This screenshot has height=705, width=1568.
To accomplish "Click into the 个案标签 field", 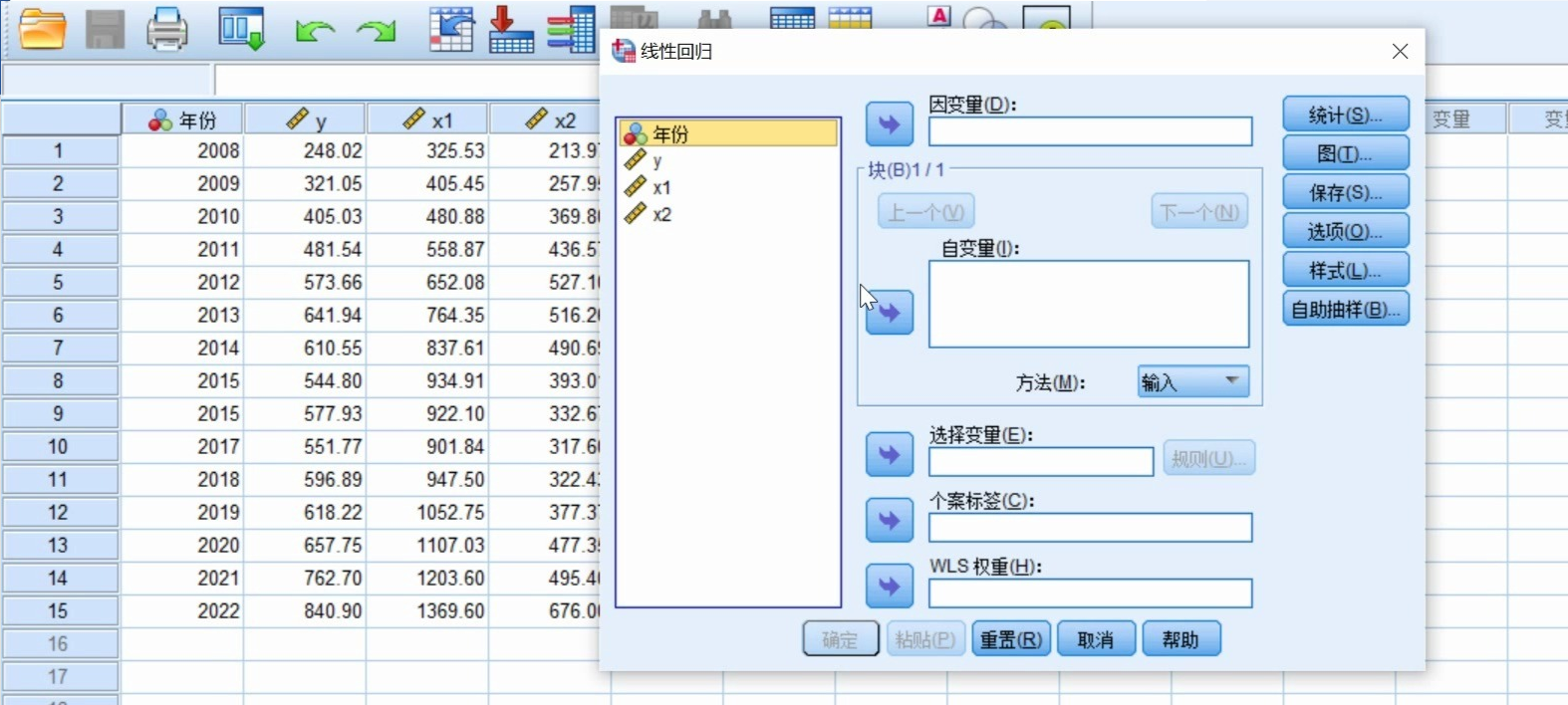I will click(1091, 528).
